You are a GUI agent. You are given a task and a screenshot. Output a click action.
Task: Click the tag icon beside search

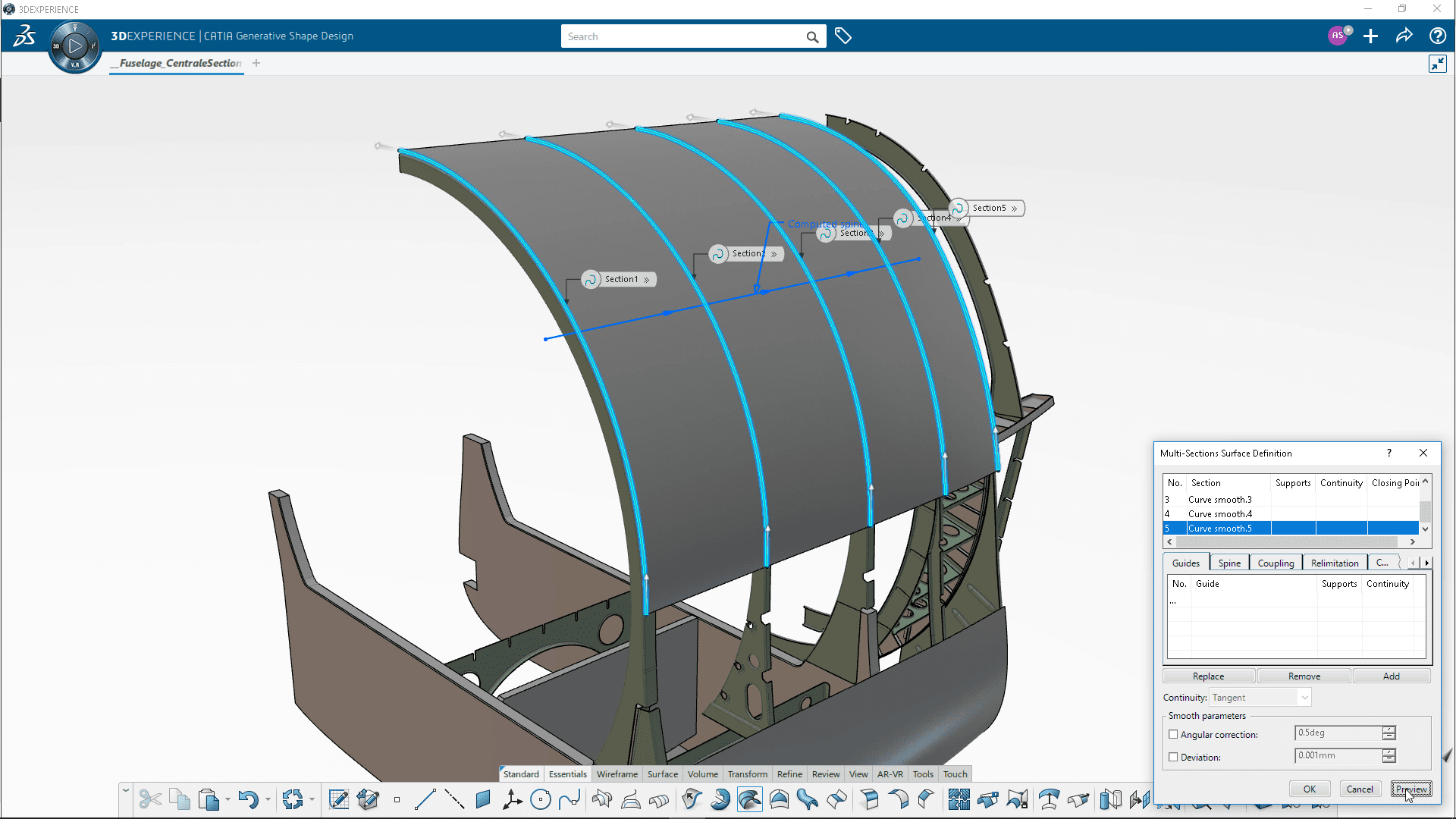843,36
